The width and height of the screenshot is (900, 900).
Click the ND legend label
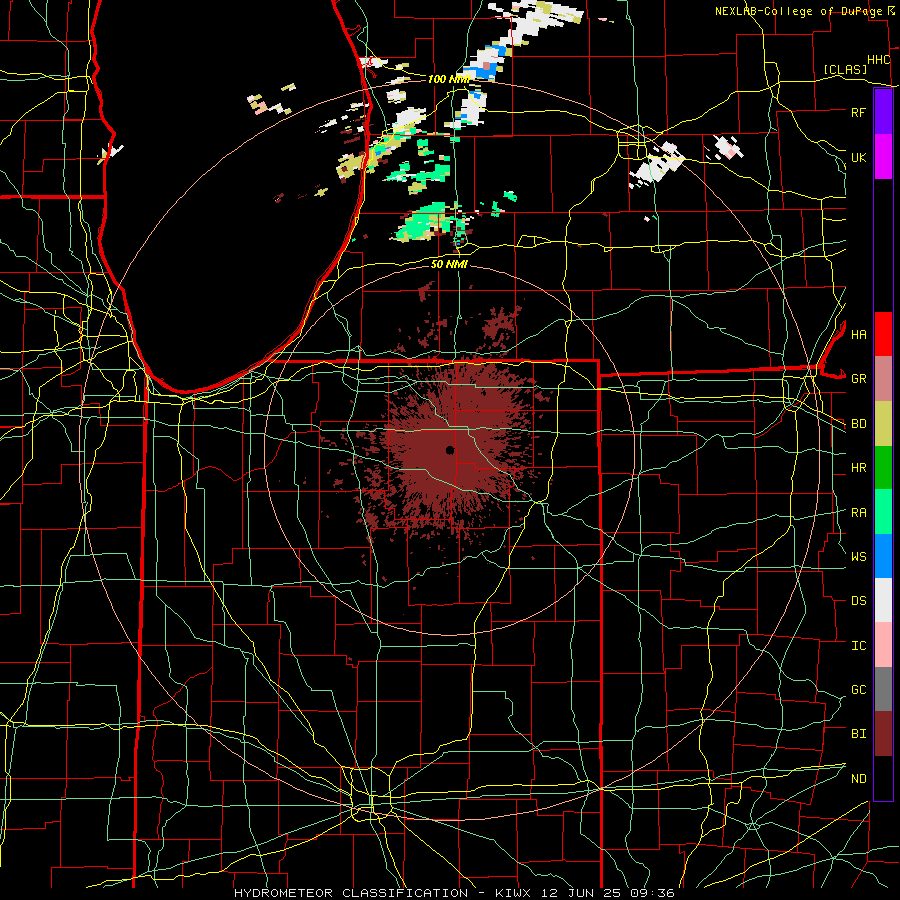click(858, 779)
